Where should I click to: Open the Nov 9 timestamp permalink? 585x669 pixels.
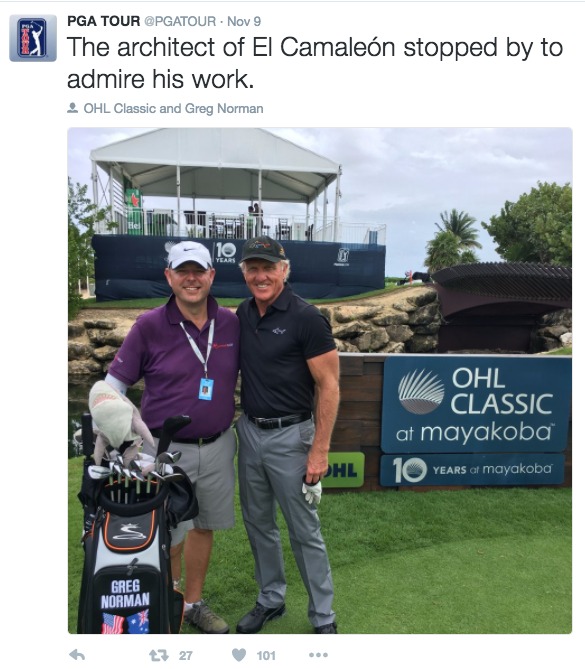pyautogui.click(x=244, y=21)
